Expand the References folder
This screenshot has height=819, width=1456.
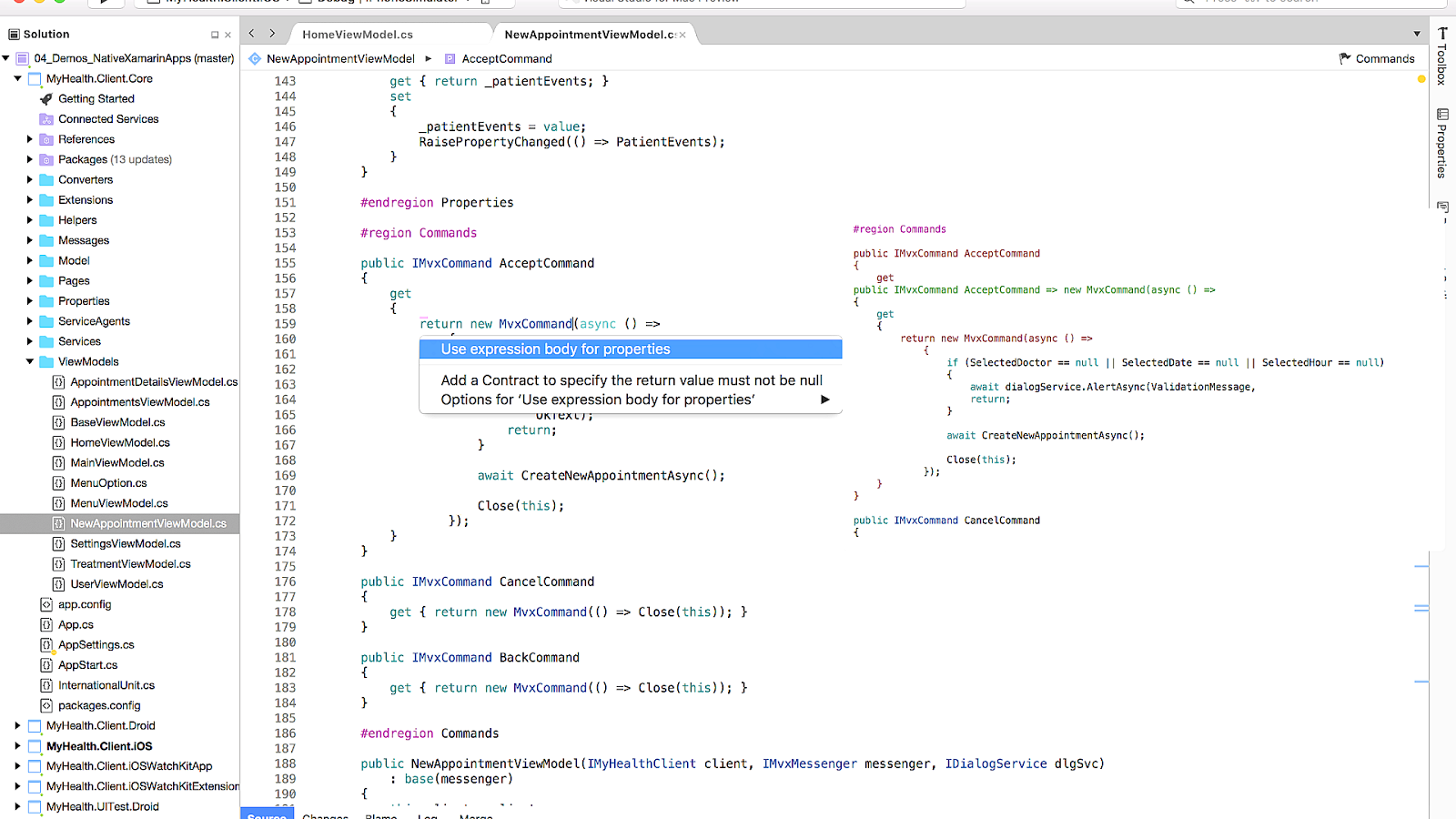(29, 139)
